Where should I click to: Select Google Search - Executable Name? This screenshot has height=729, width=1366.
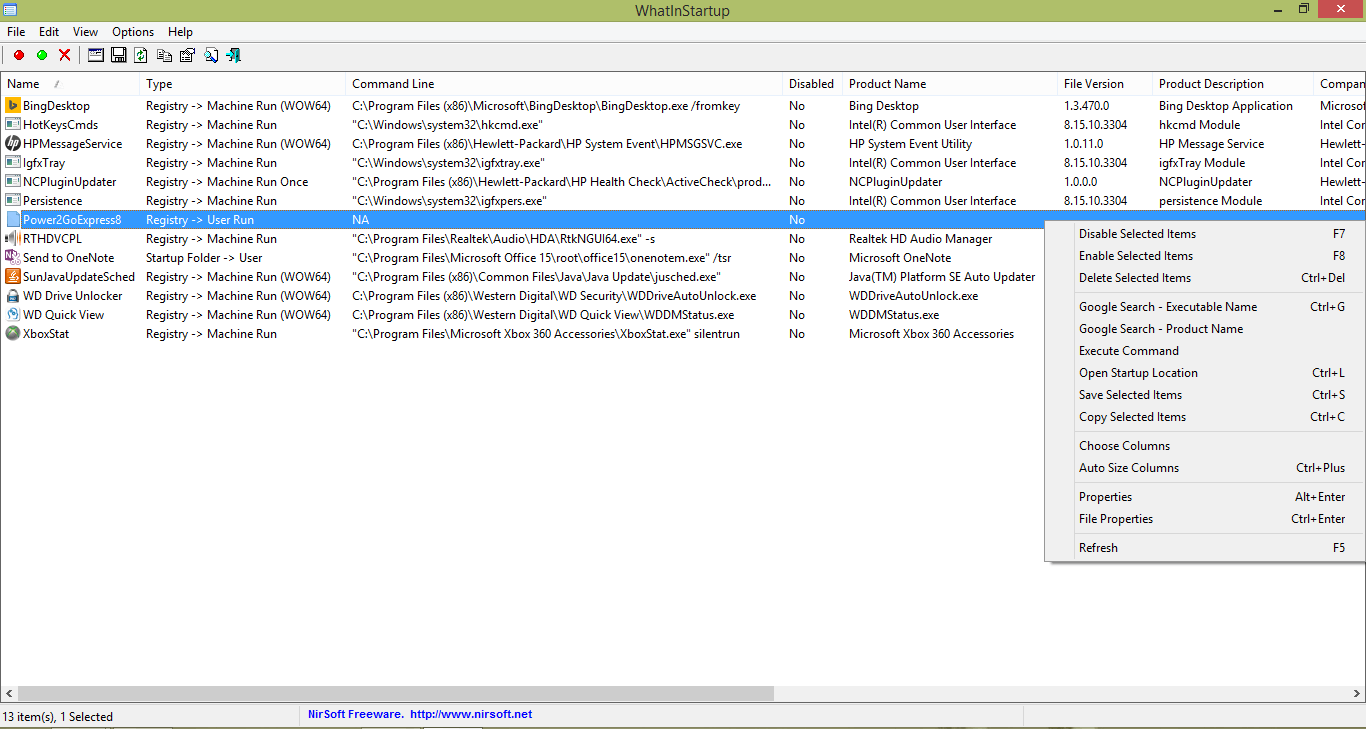pyautogui.click(x=1203, y=307)
